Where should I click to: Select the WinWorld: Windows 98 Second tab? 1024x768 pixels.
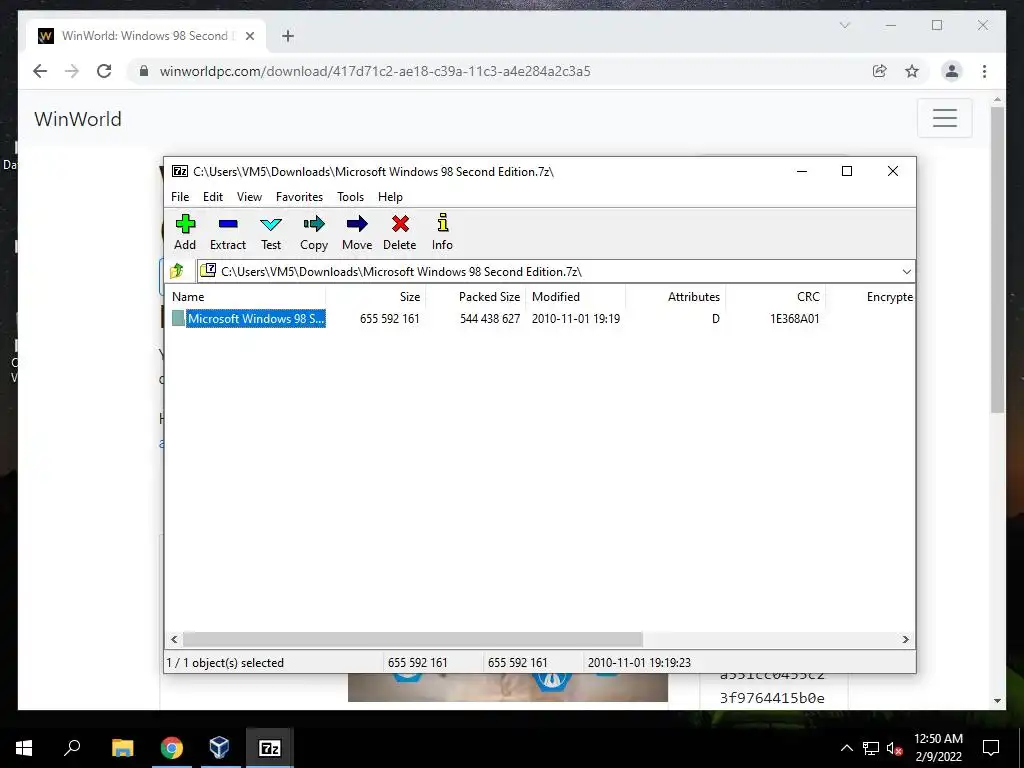(x=145, y=36)
